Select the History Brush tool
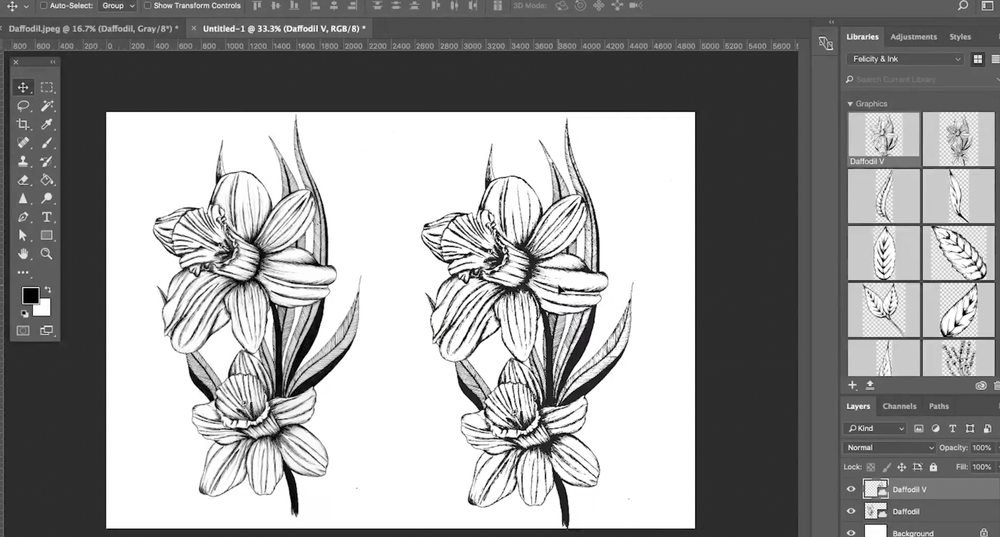Viewport: 1000px width, 537px height. 47,161
